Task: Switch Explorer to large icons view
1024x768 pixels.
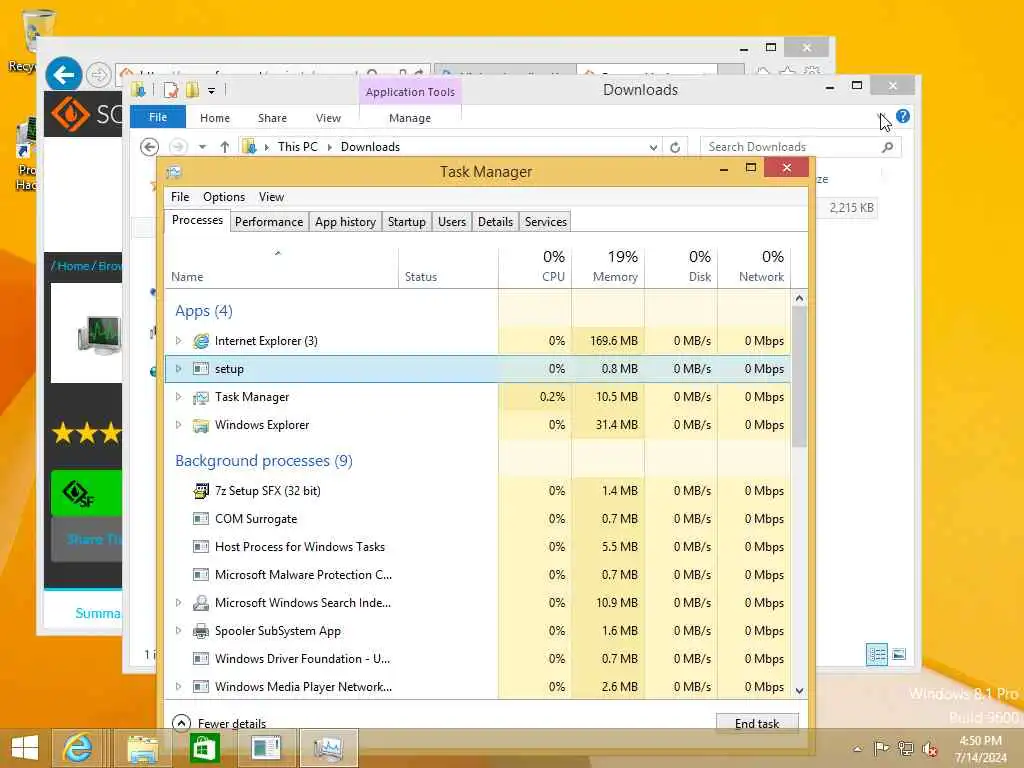Action: 899,654
